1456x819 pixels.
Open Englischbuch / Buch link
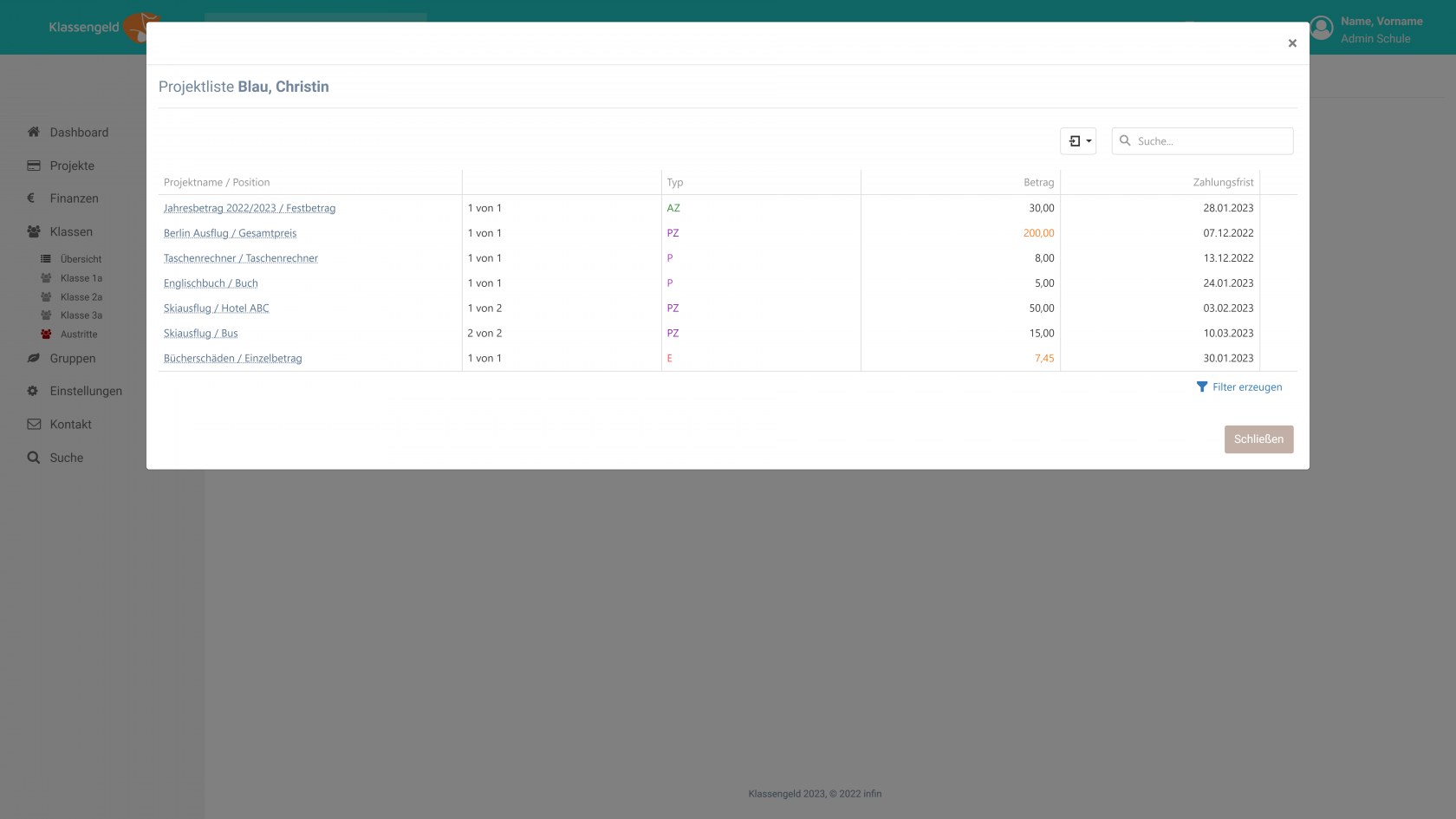[211, 283]
